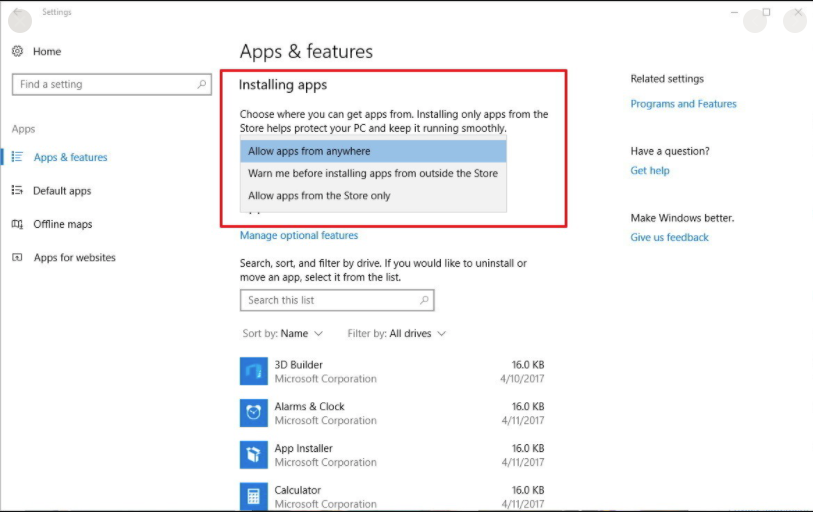Open Programs and Features link
Viewport: 813px width, 512px height.
[x=683, y=104]
